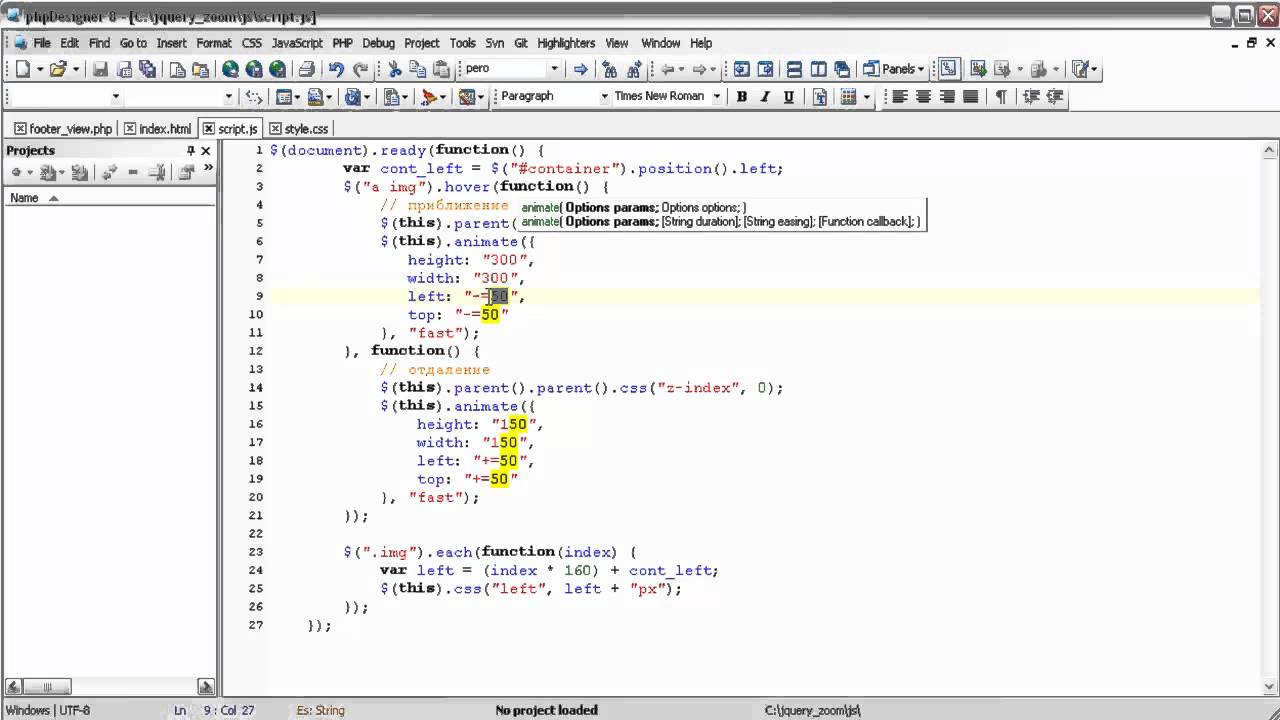The image size is (1280, 720).
Task: Open the Debug menu
Action: pos(378,43)
